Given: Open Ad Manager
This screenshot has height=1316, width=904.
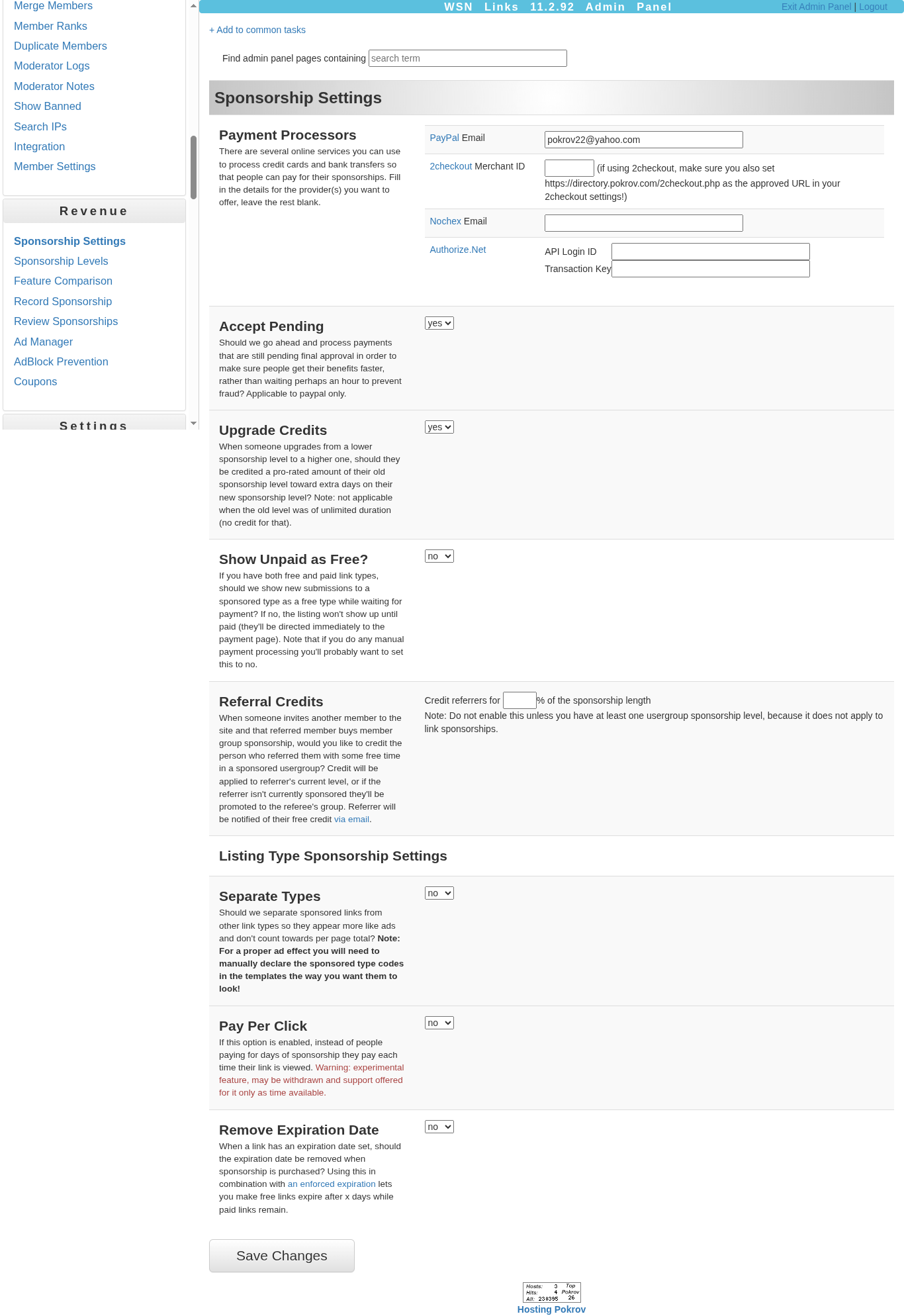Looking at the screenshot, I should coord(44,342).
